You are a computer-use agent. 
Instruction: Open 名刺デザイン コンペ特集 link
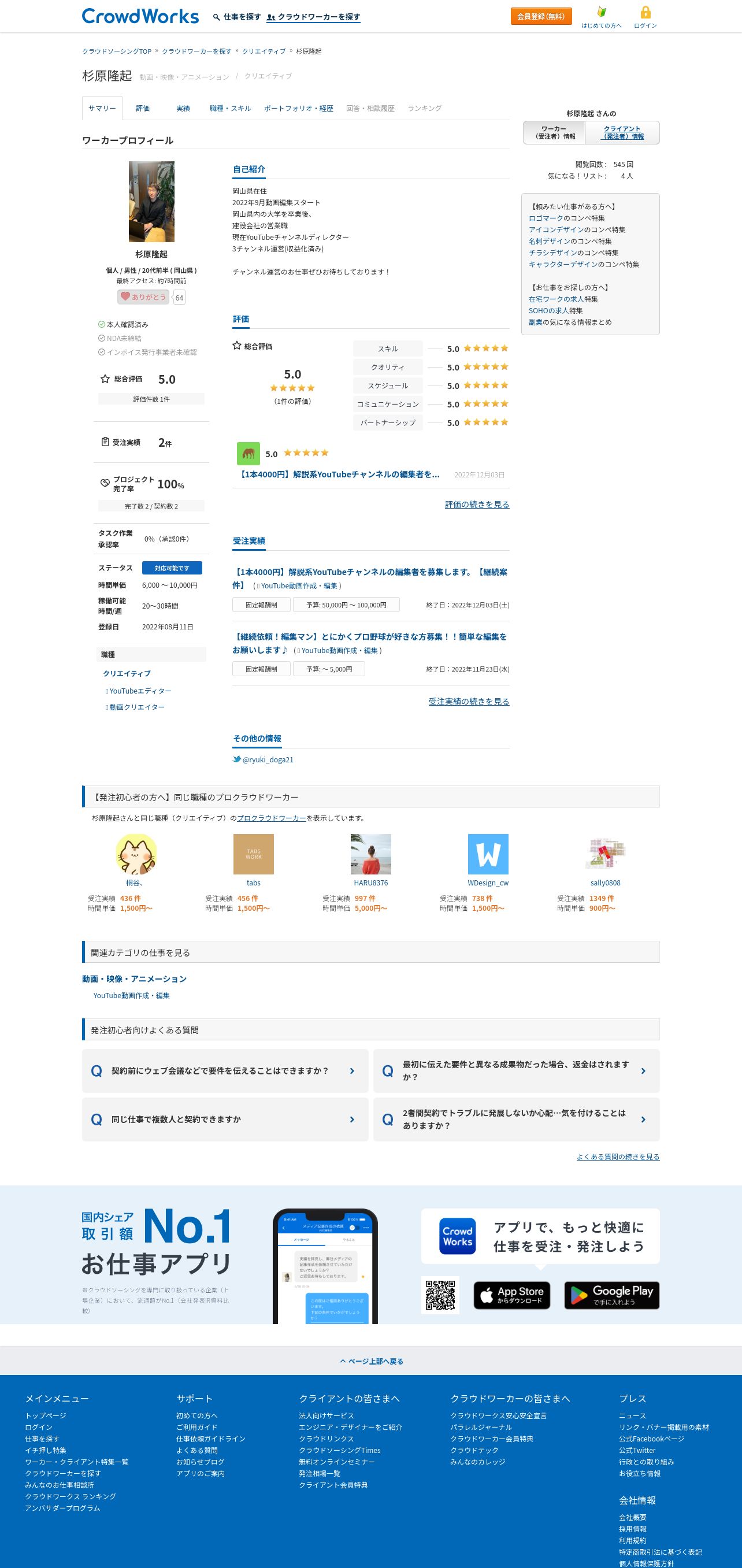tap(549, 241)
